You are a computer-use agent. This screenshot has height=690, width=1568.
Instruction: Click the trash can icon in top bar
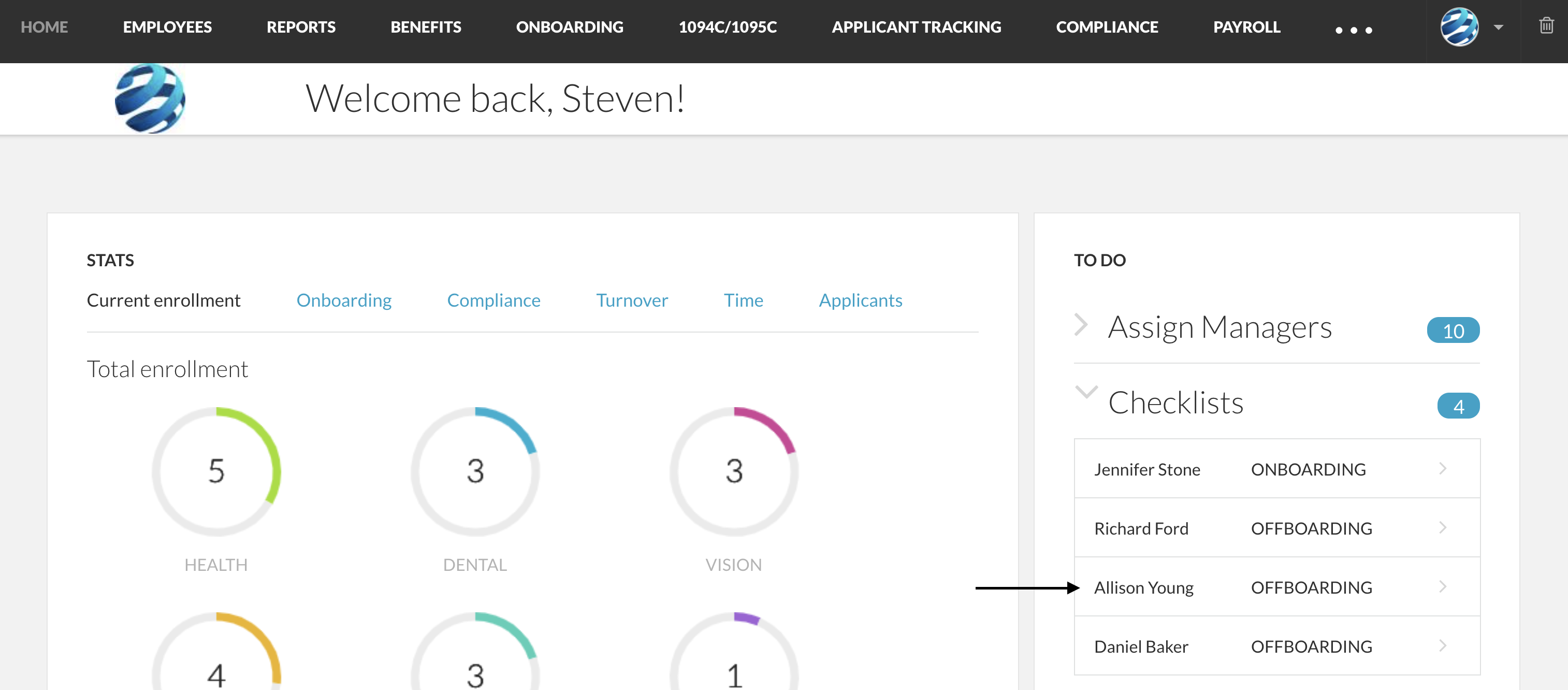click(1546, 25)
